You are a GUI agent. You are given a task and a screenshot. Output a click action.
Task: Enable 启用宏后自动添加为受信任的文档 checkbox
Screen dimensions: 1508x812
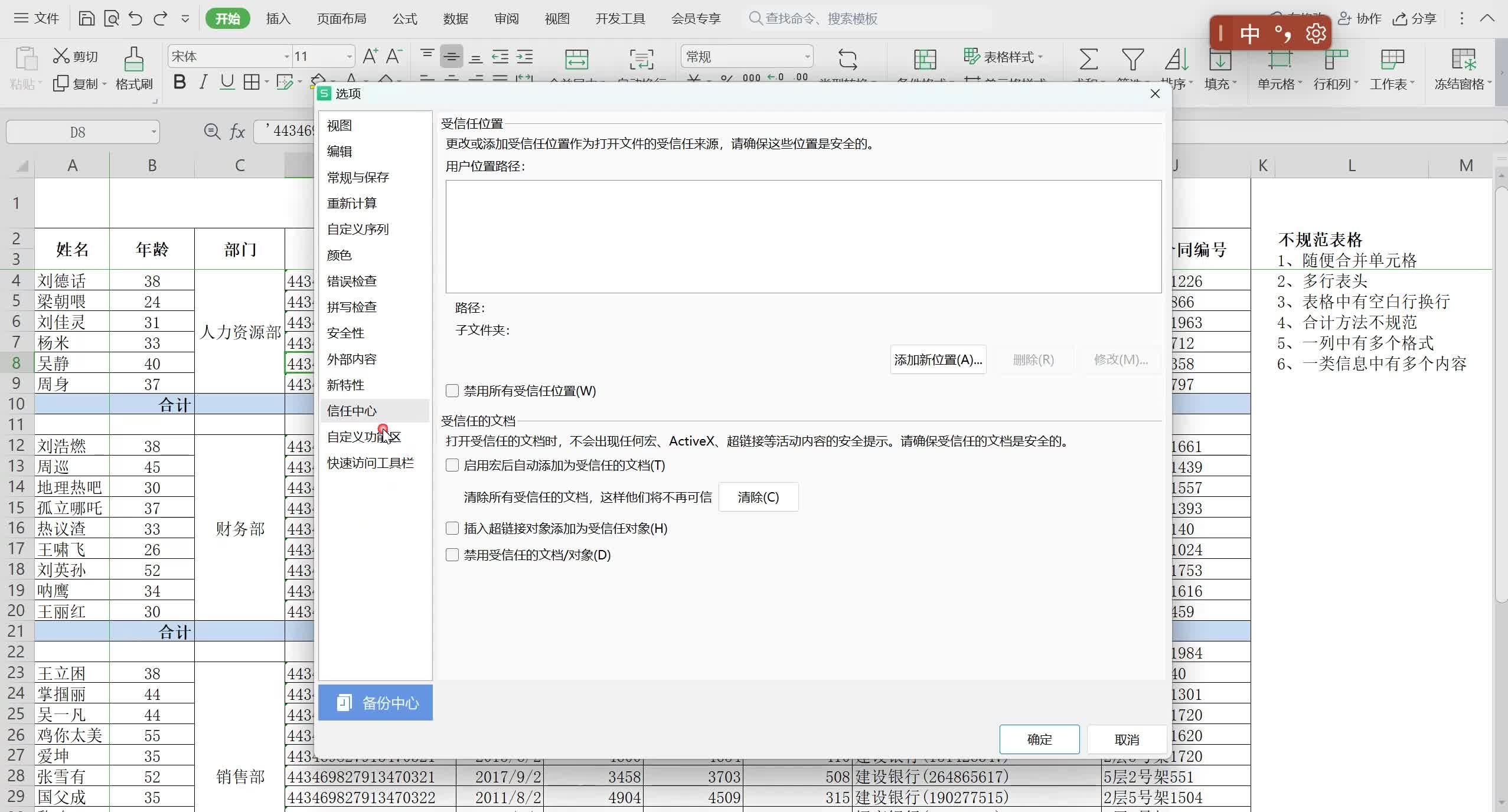click(x=452, y=465)
